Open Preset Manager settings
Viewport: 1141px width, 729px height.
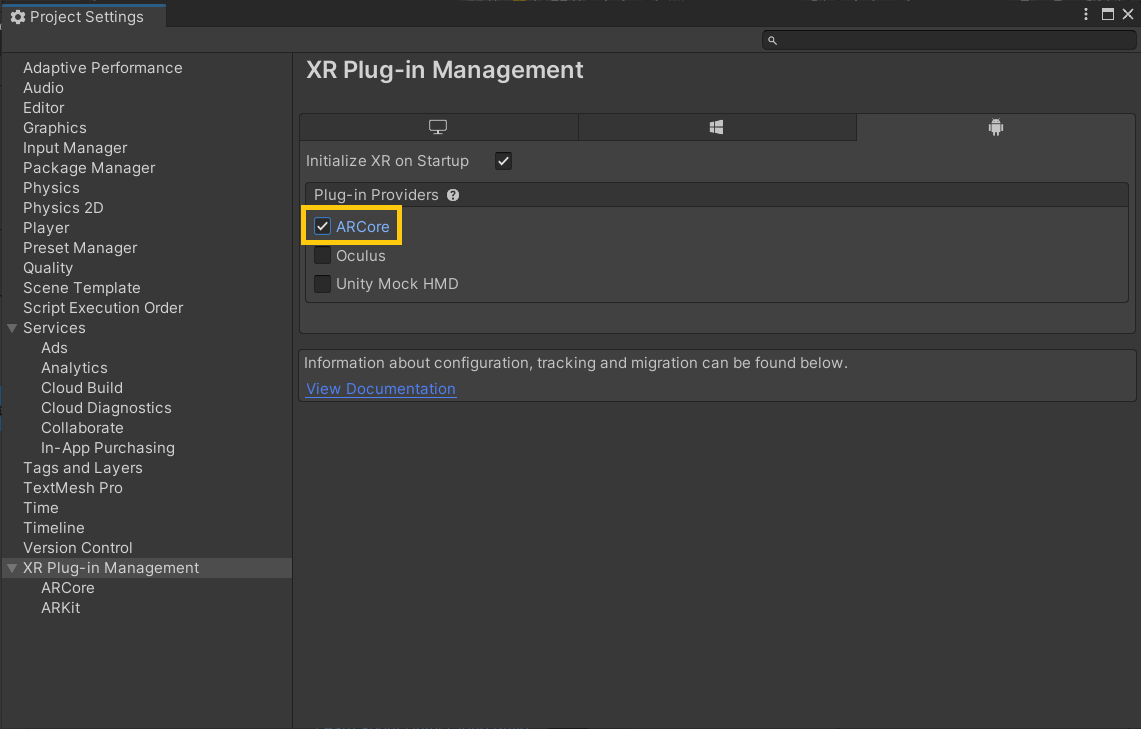(80, 248)
